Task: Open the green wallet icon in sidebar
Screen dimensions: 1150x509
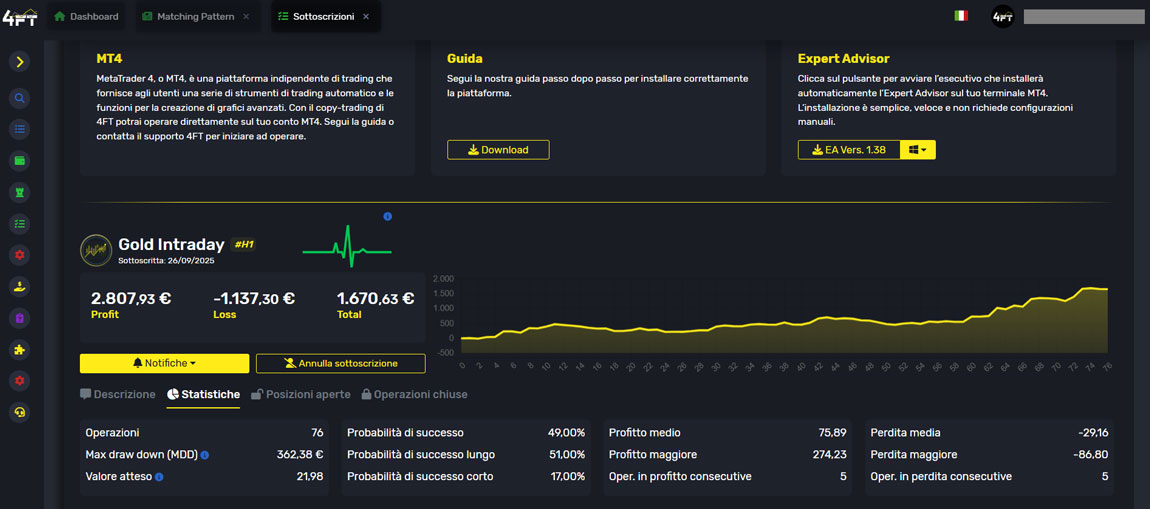Action: (20, 161)
